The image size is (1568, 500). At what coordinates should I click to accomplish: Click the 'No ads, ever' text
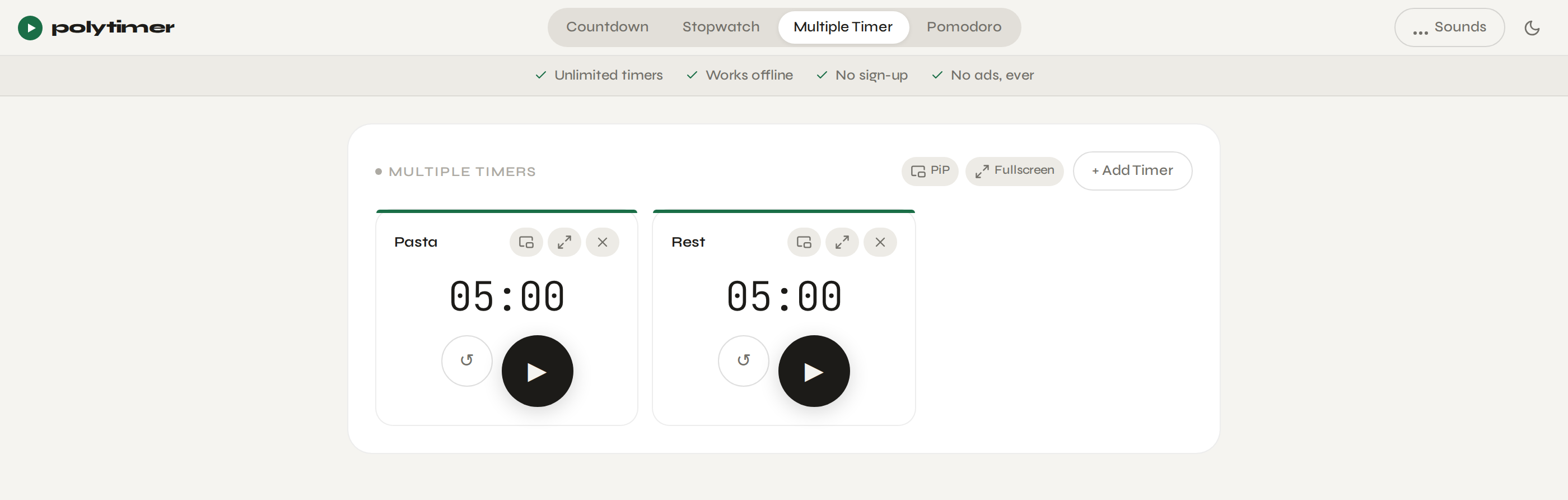click(x=992, y=76)
